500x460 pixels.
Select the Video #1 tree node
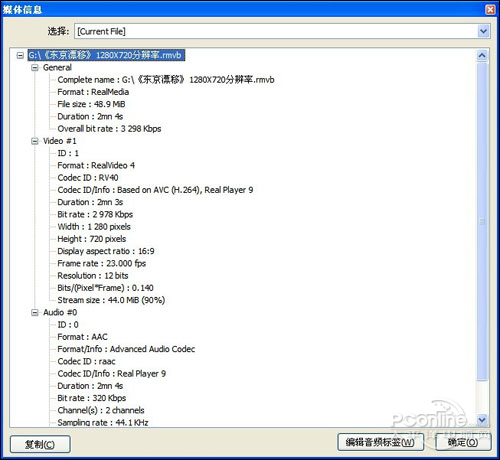click(x=59, y=141)
